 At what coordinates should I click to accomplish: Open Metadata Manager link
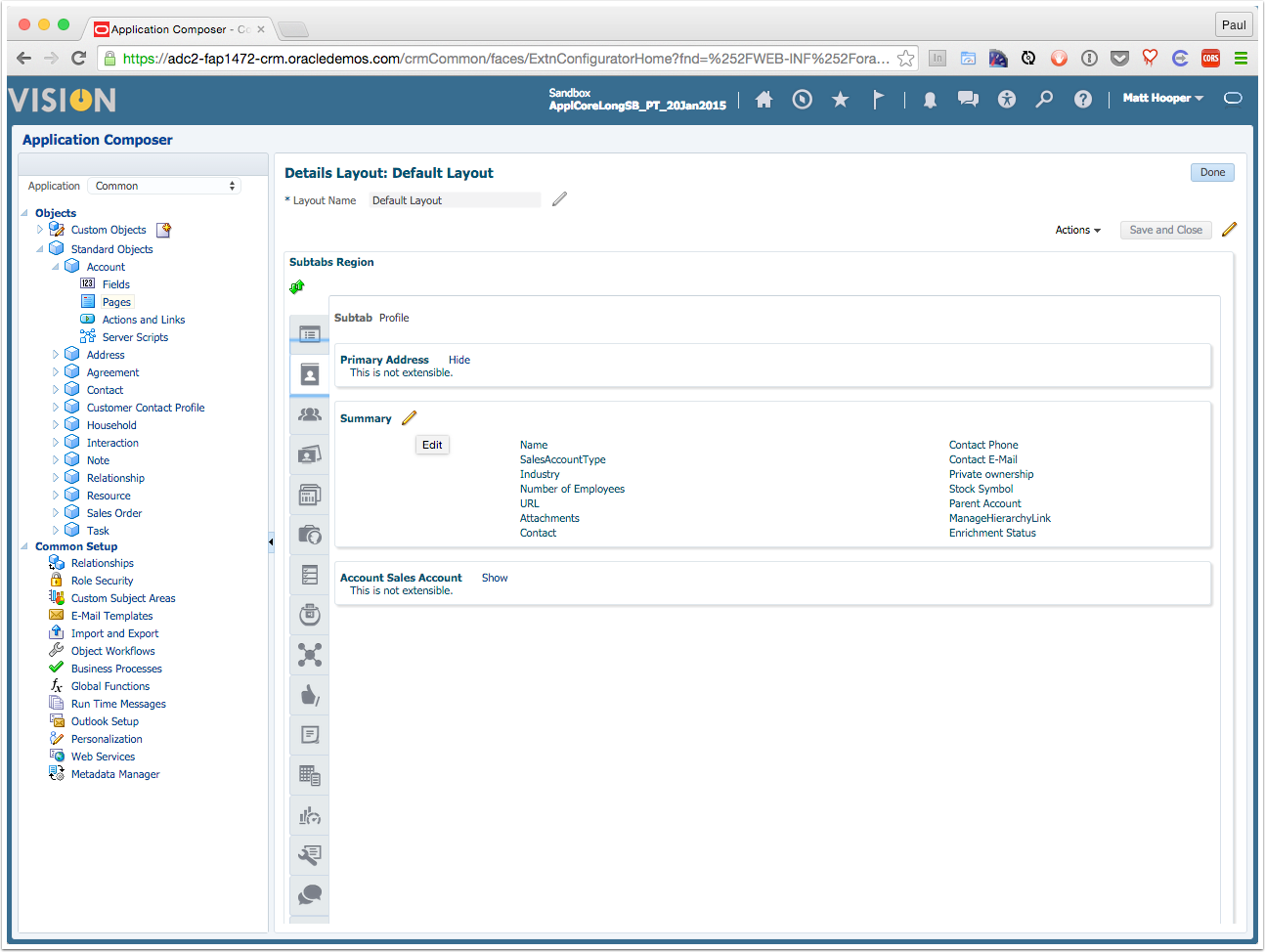(115, 774)
